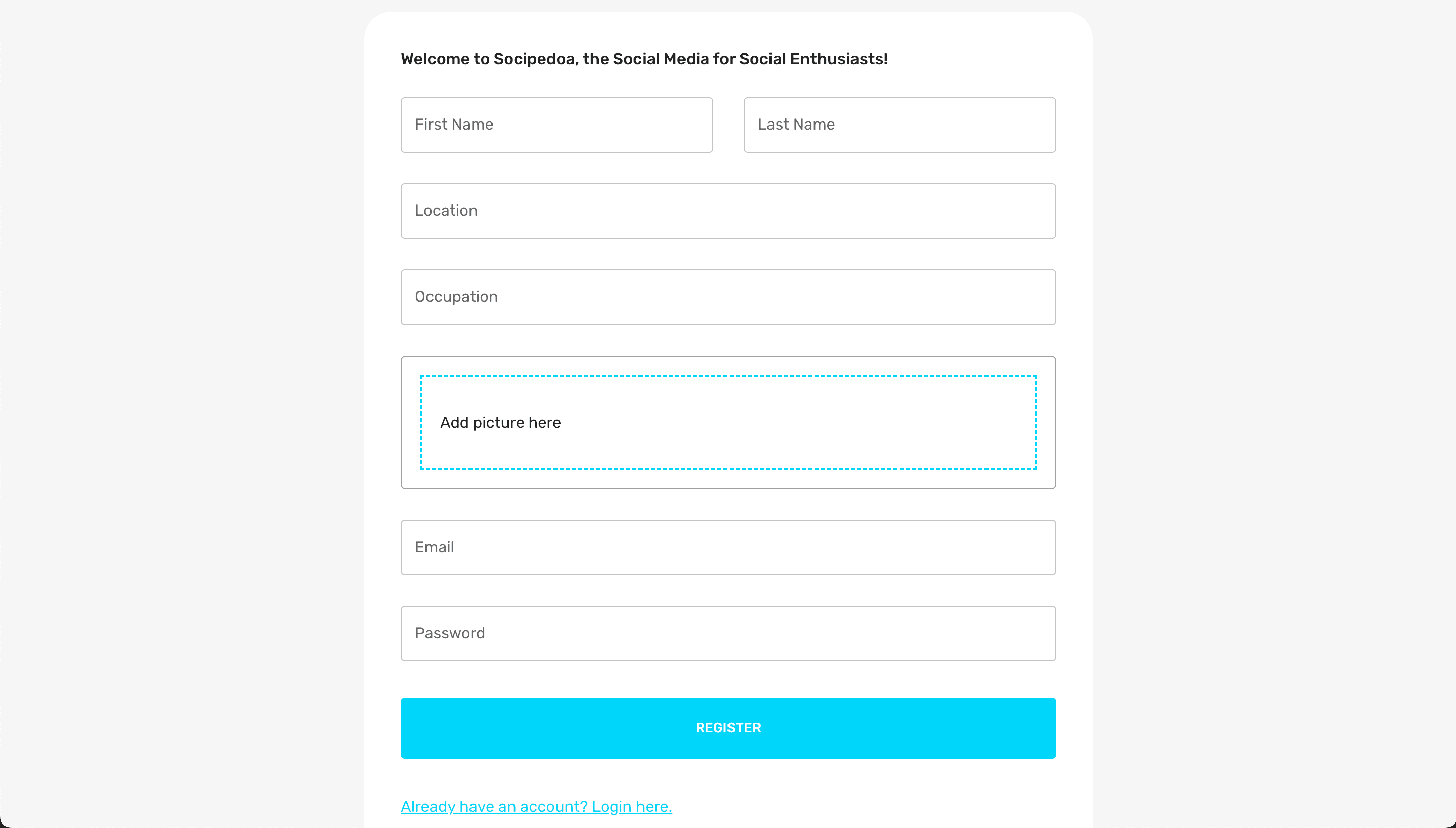Image resolution: width=1456 pixels, height=828 pixels.
Task: Click the 'Location' placeholder label
Action: click(446, 211)
